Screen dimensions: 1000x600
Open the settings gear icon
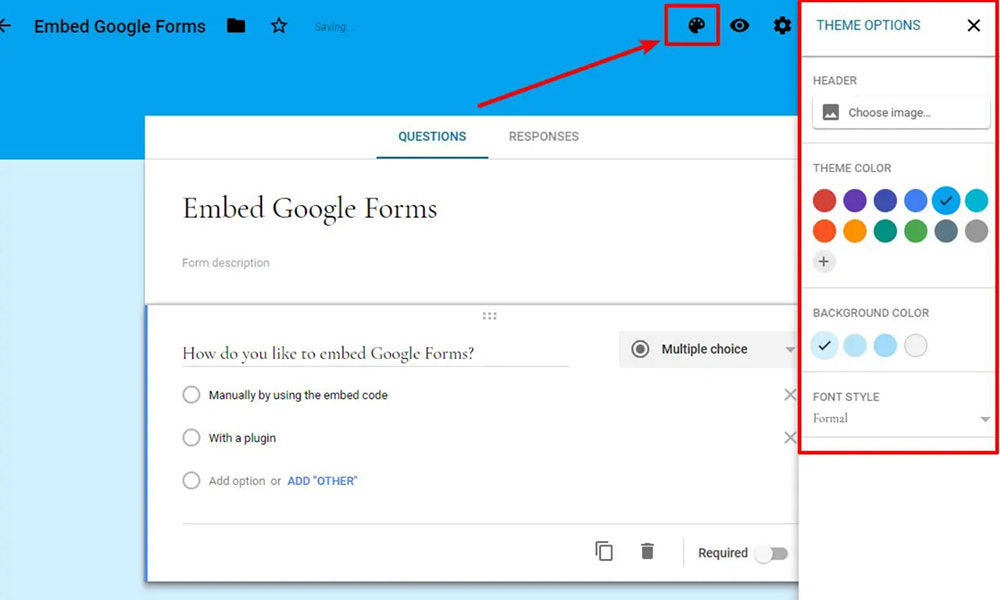click(782, 26)
